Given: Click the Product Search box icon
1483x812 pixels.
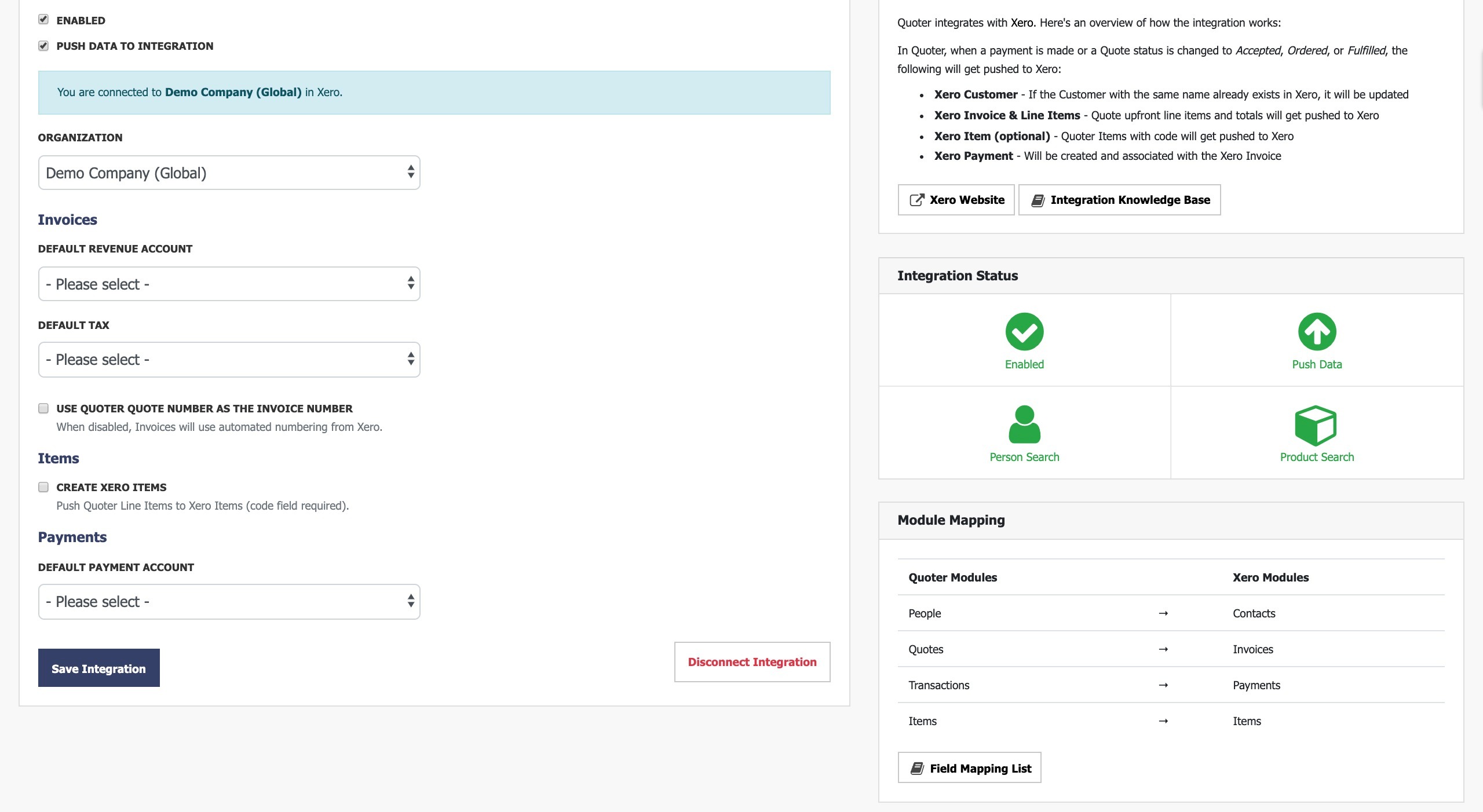Looking at the screenshot, I should [x=1316, y=425].
